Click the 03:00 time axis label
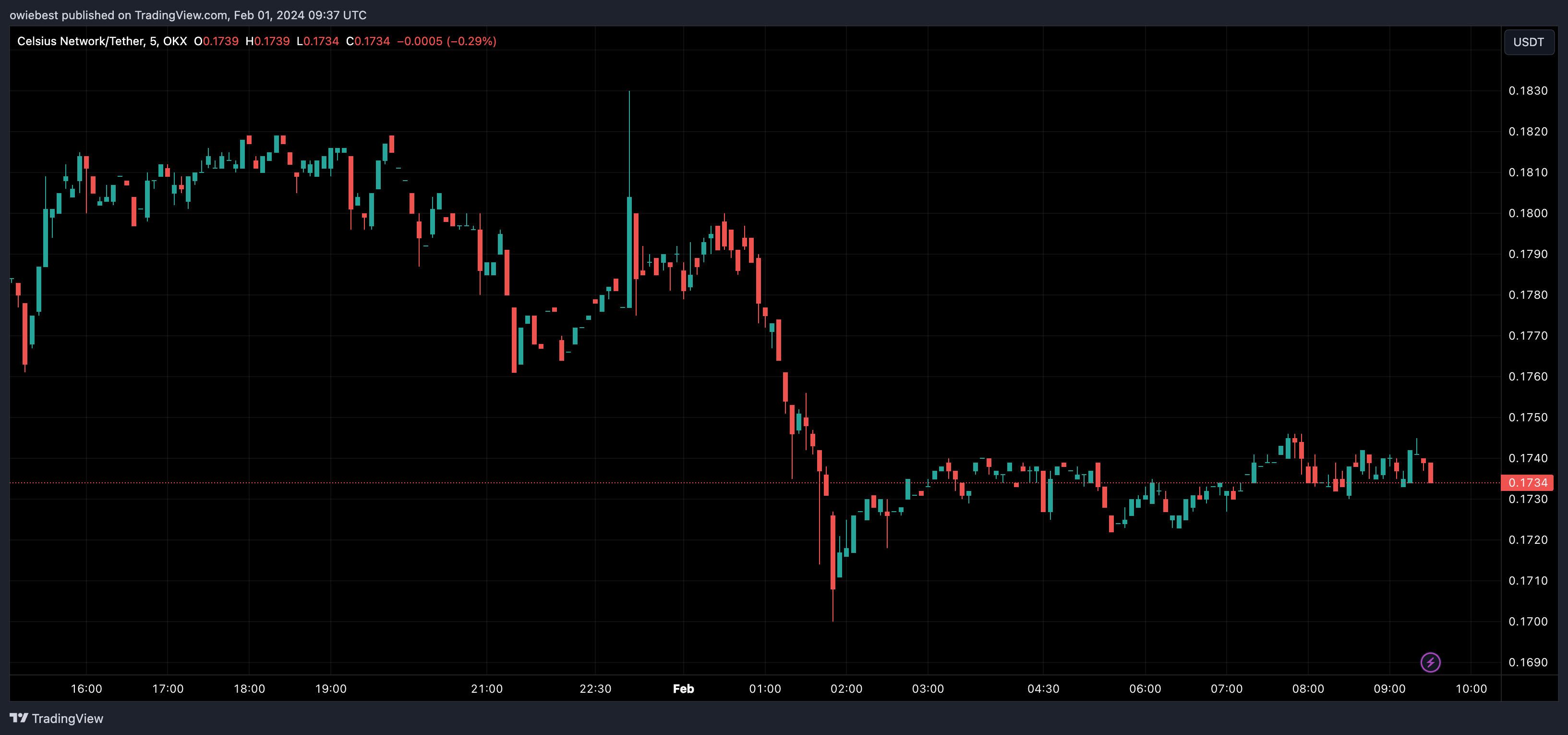Image resolution: width=1568 pixels, height=735 pixels. click(x=928, y=689)
